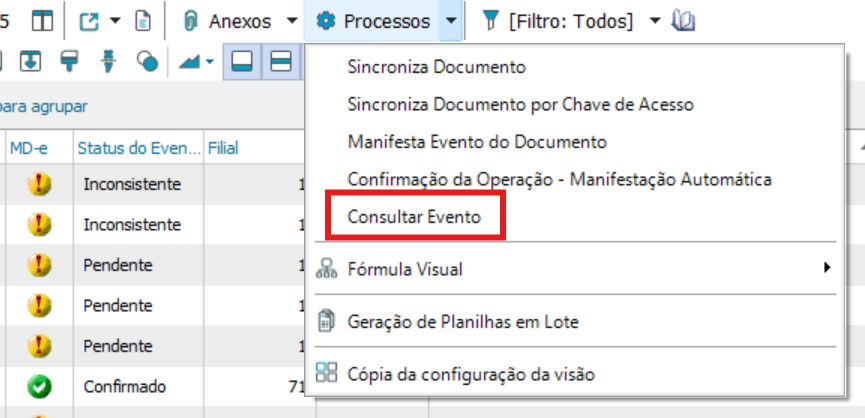Click the column layout icon in toolbar

(x=42, y=21)
